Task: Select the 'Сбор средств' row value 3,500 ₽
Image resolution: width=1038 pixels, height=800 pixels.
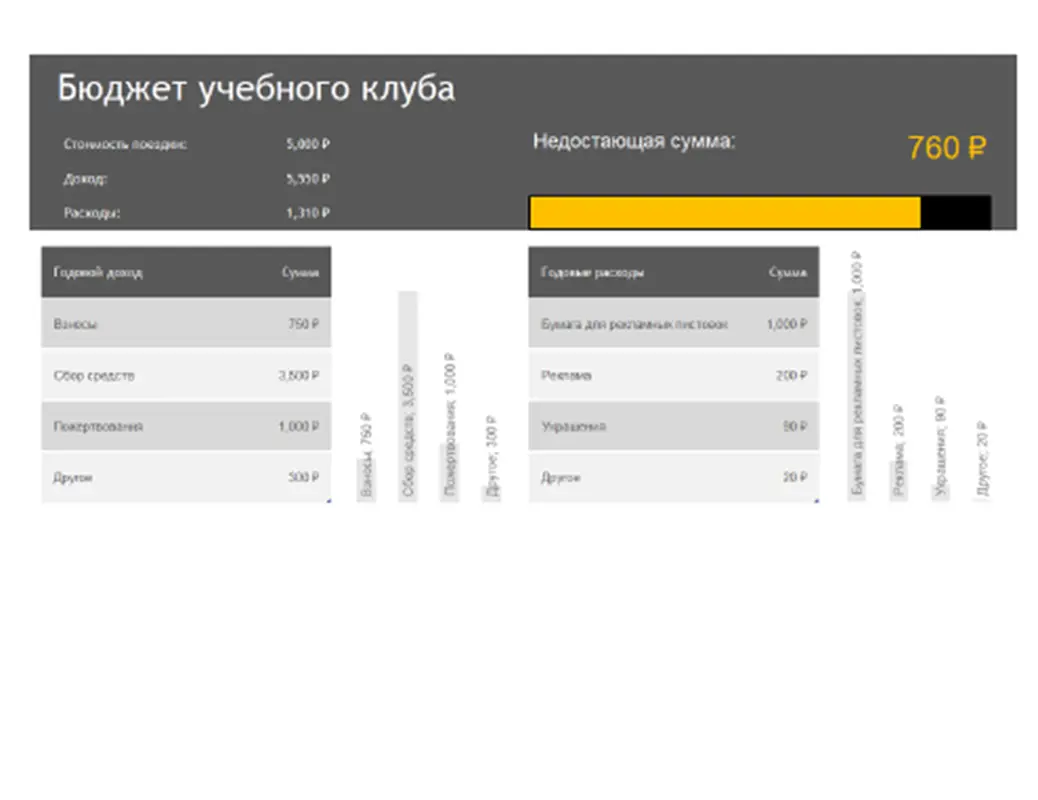Action: pyautogui.click(x=298, y=375)
